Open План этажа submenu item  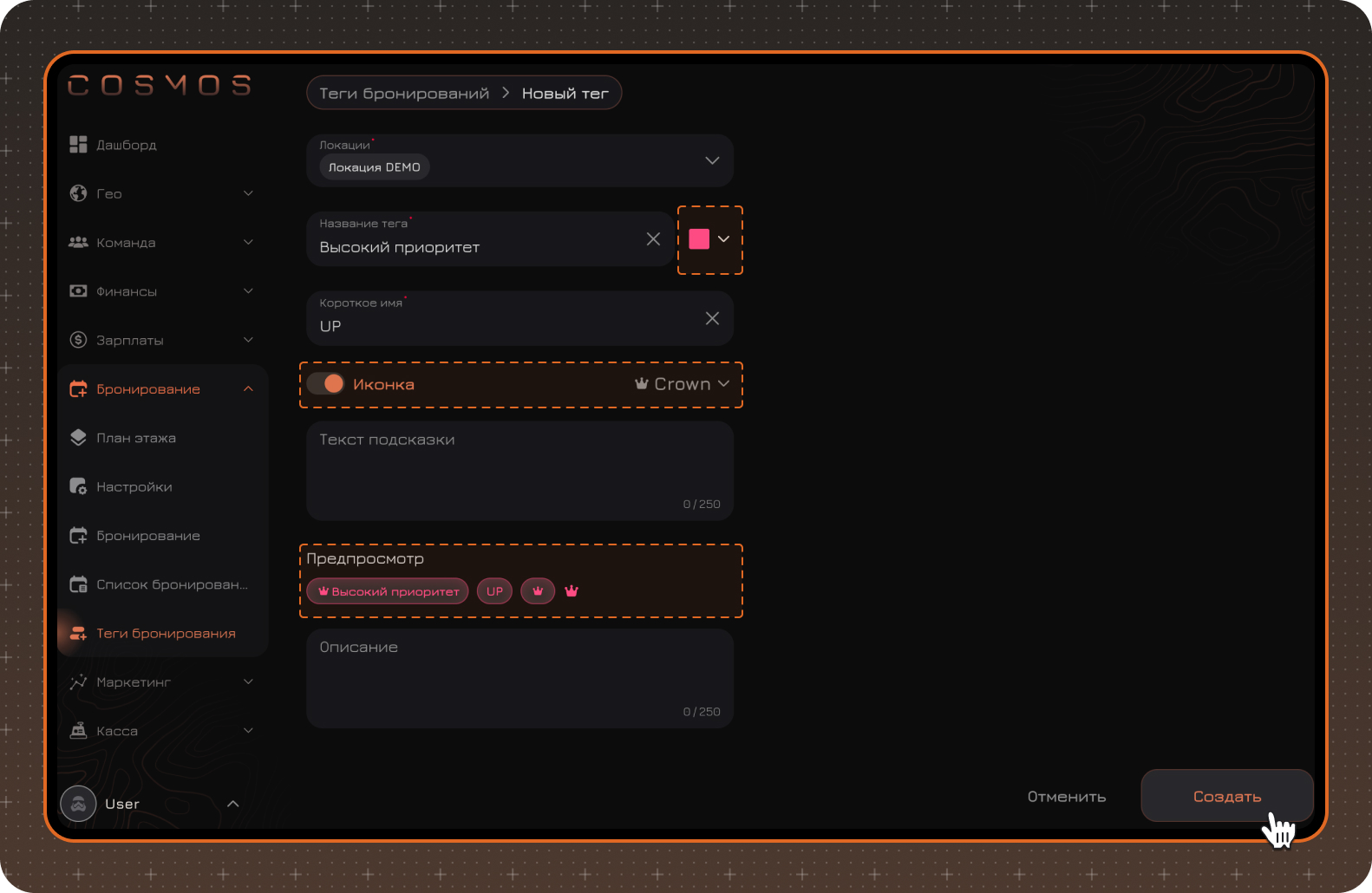pos(136,438)
